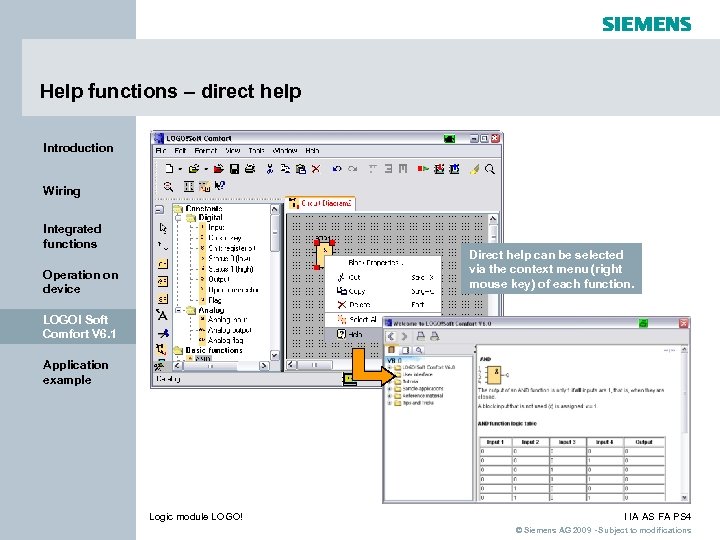Collapse the Analog tree folder

click(178, 310)
